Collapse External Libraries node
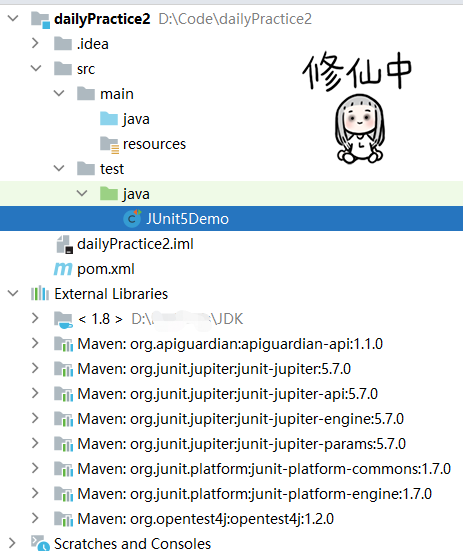 pyautogui.click(x=13, y=293)
